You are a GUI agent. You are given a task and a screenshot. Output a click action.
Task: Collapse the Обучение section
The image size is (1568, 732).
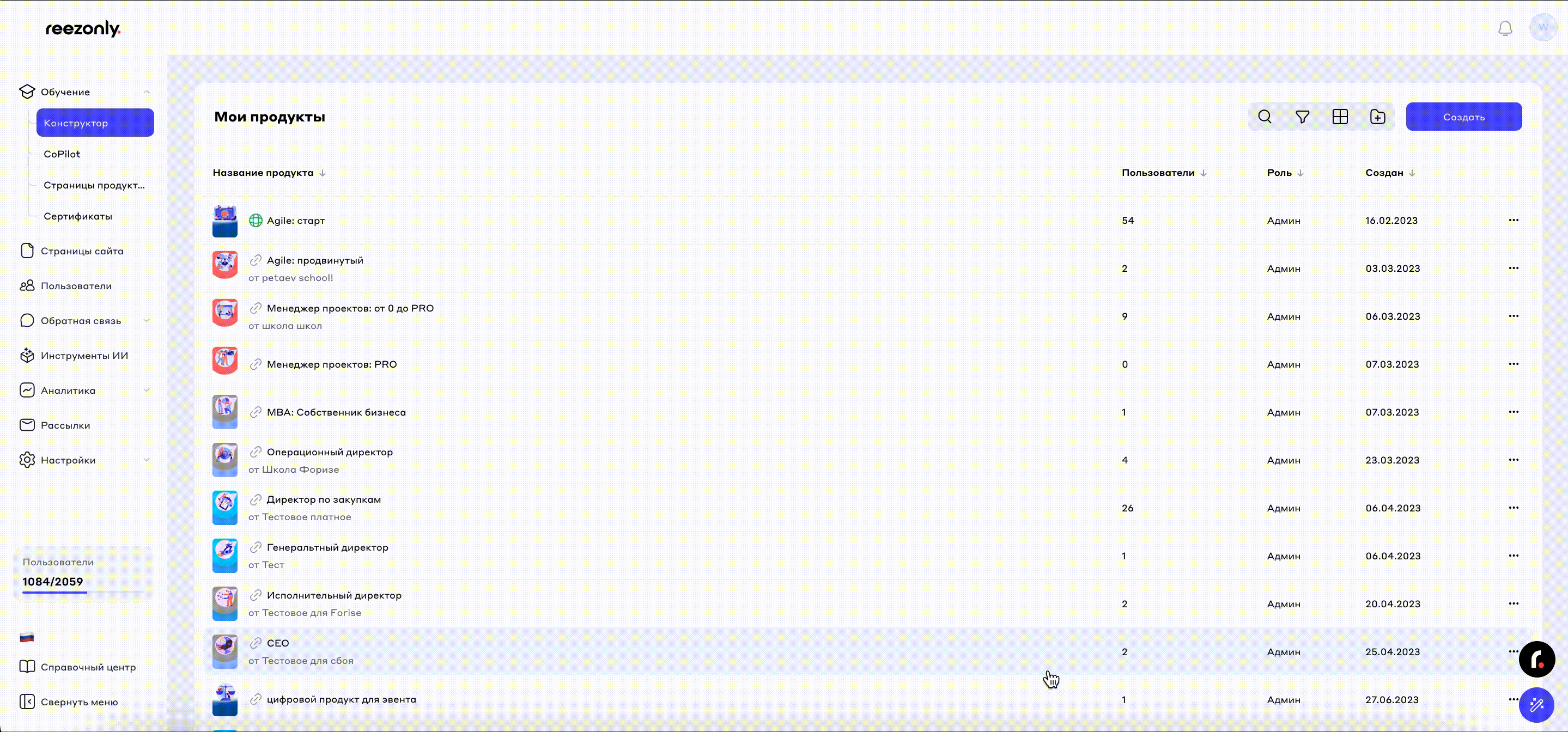point(146,92)
